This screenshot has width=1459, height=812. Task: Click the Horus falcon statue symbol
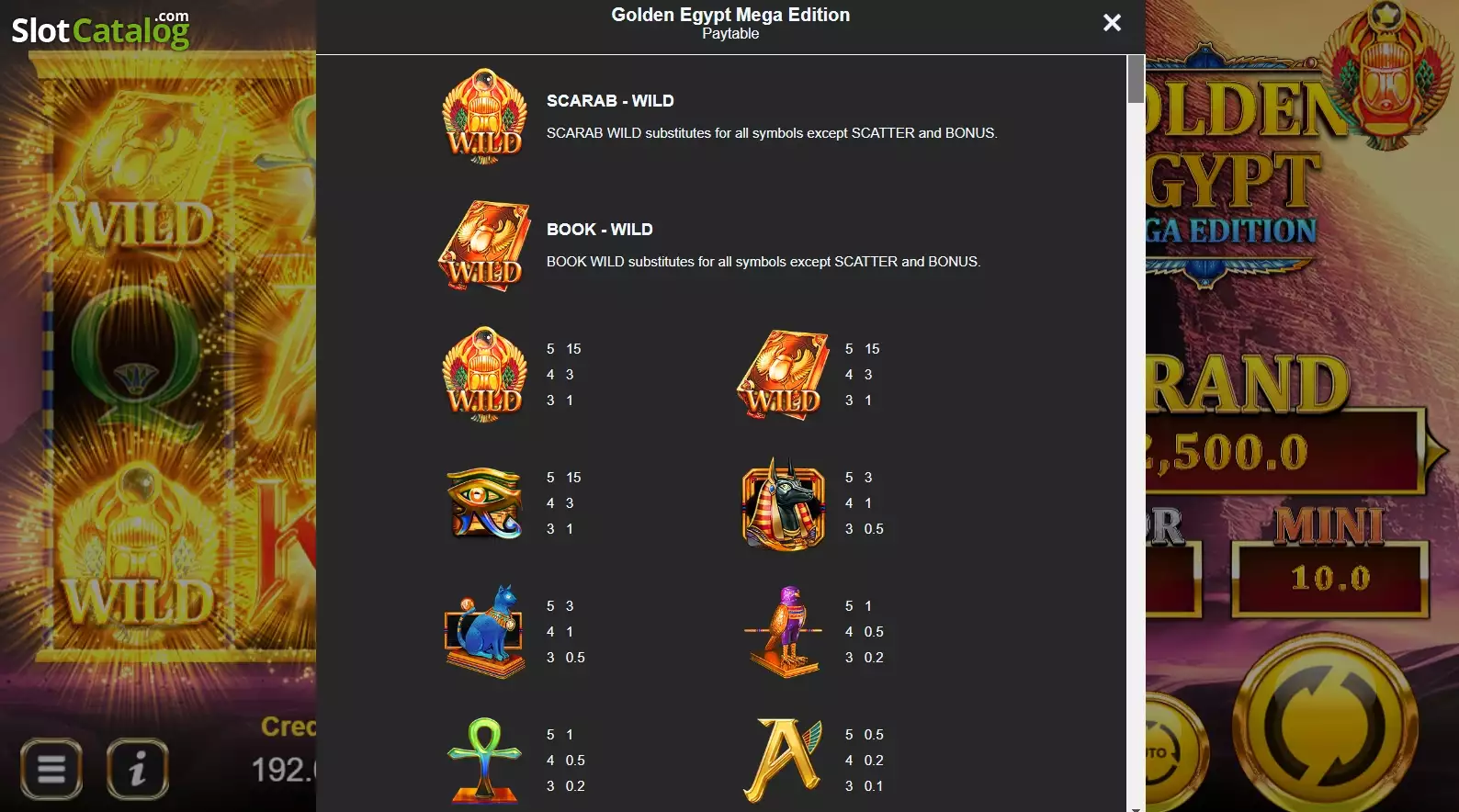tap(784, 632)
